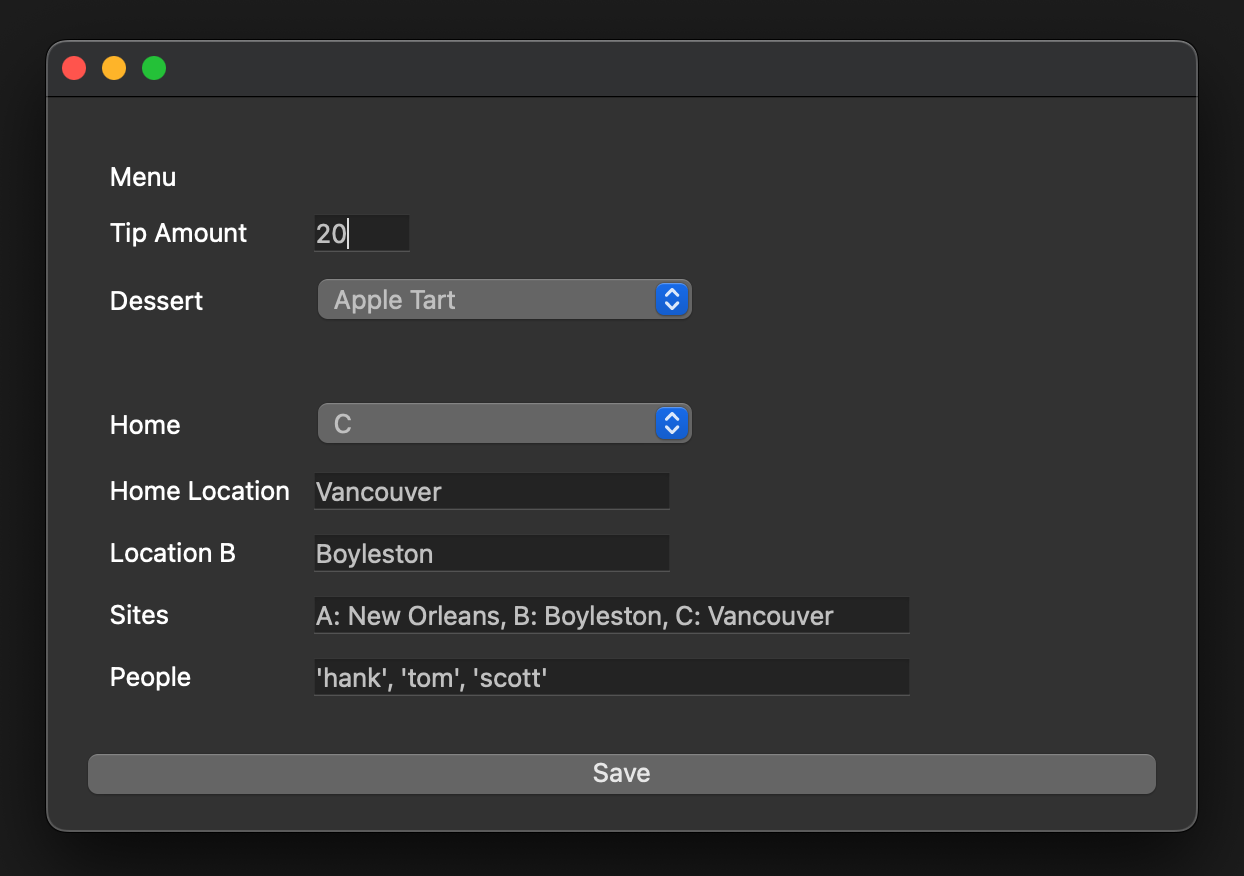The image size is (1244, 876).
Task: Minimize the window using the yellow button
Action: pos(114,69)
